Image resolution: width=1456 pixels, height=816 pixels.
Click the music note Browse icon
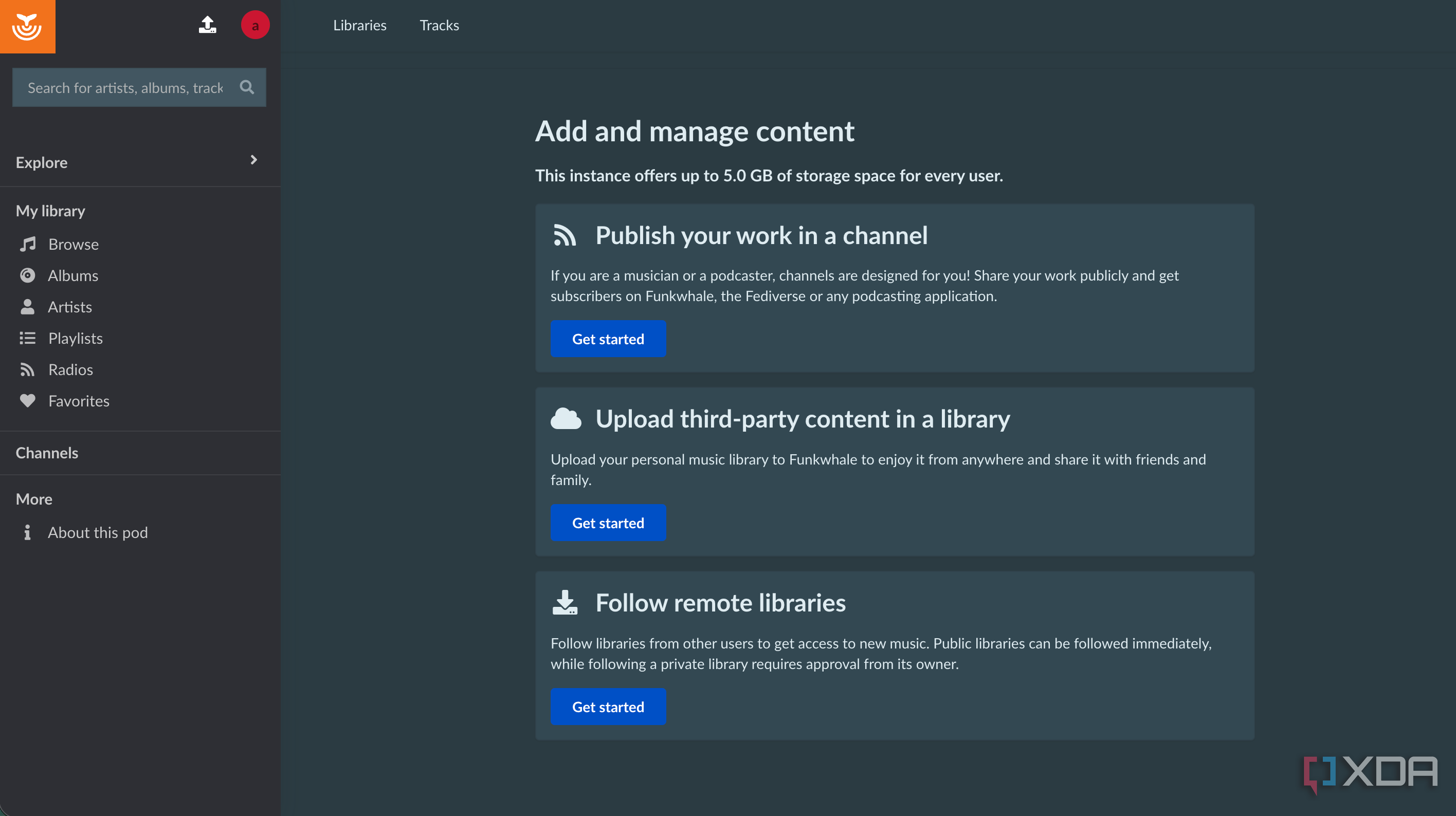pos(27,244)
